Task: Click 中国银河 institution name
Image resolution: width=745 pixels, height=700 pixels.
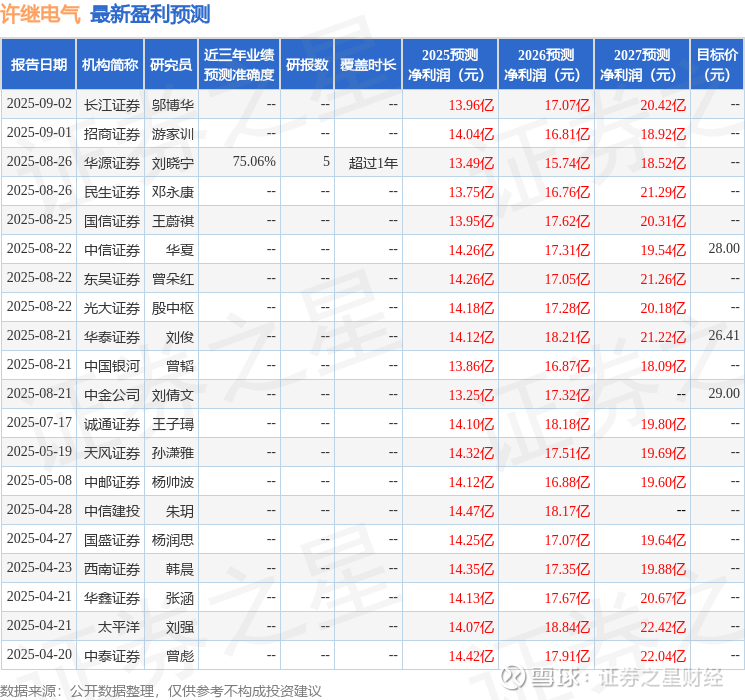Action: (x=112, y=366)
